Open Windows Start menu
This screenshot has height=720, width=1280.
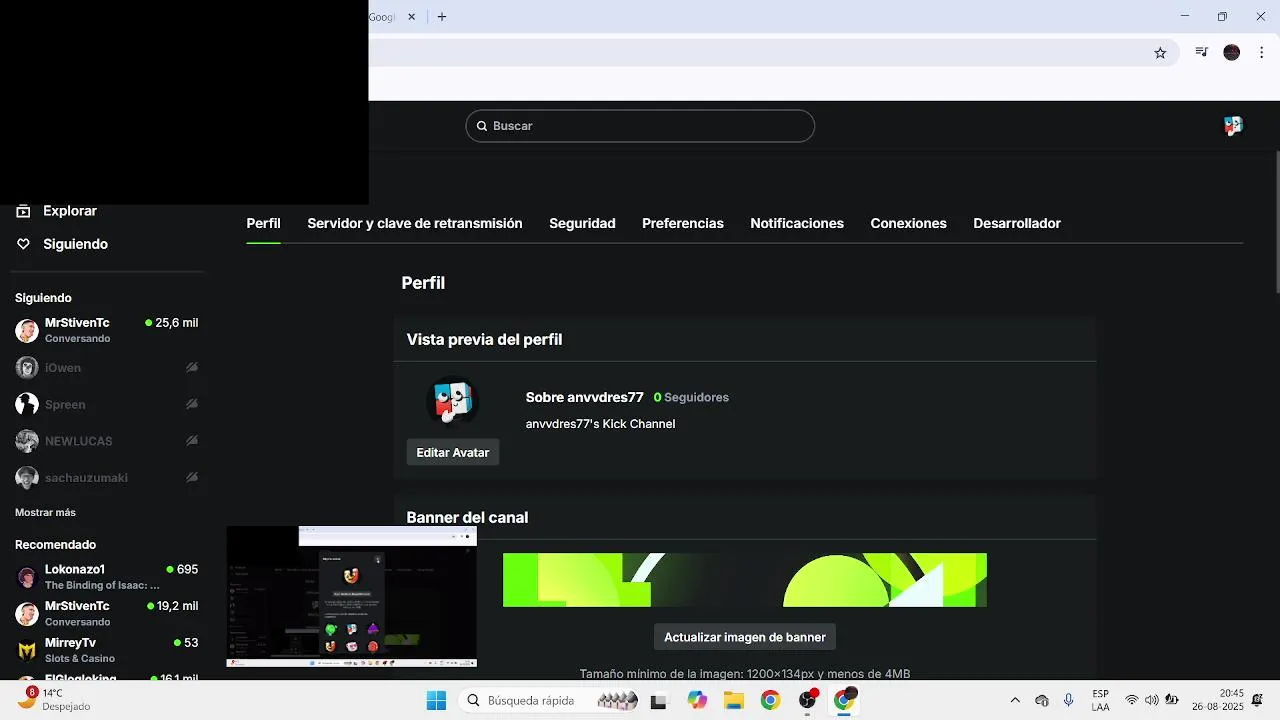pyautogui.click(x=437, y=700)
